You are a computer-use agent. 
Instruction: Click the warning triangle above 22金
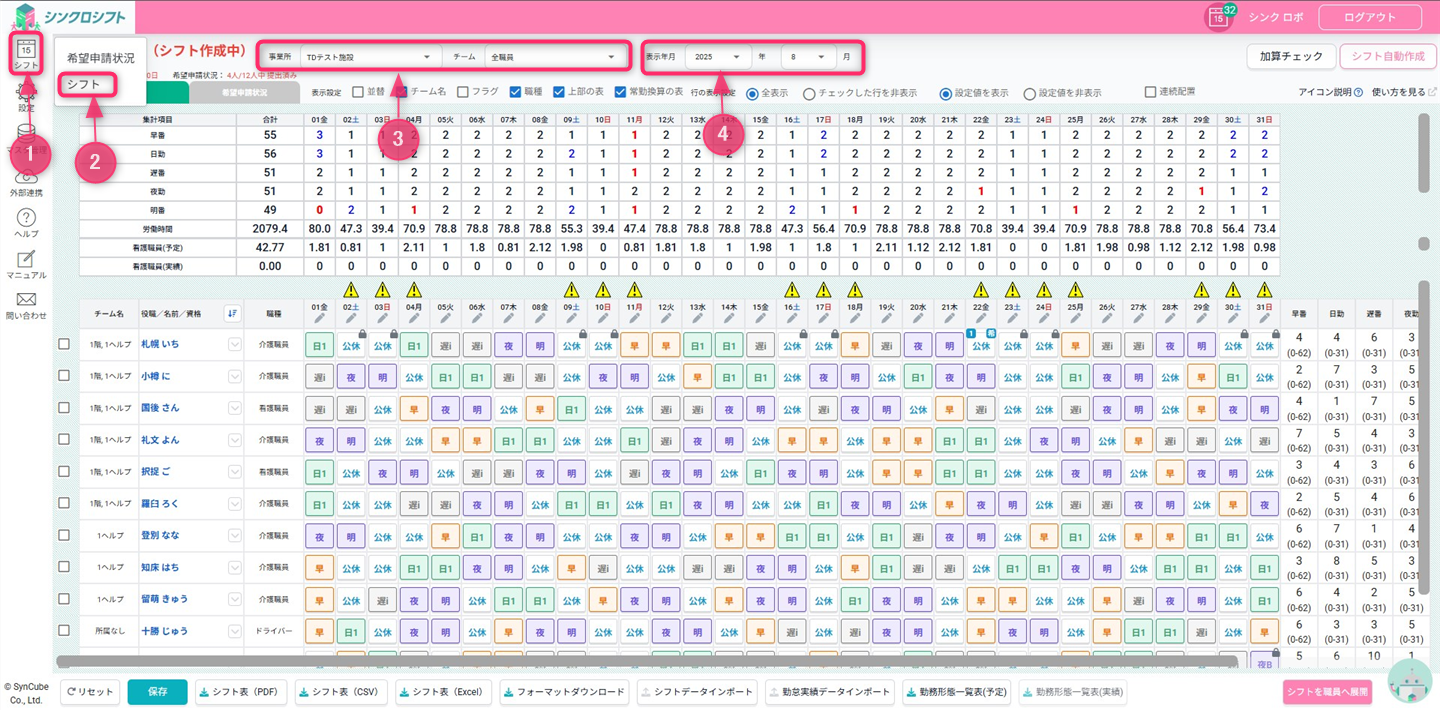[981, 290]
